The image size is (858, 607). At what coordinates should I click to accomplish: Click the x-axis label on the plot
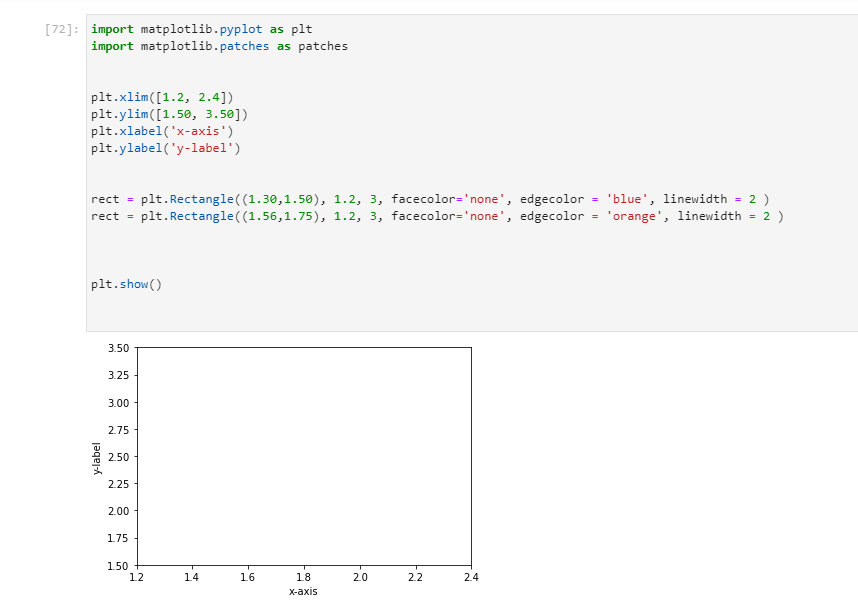pyautogui.click(x=303, y=591)
